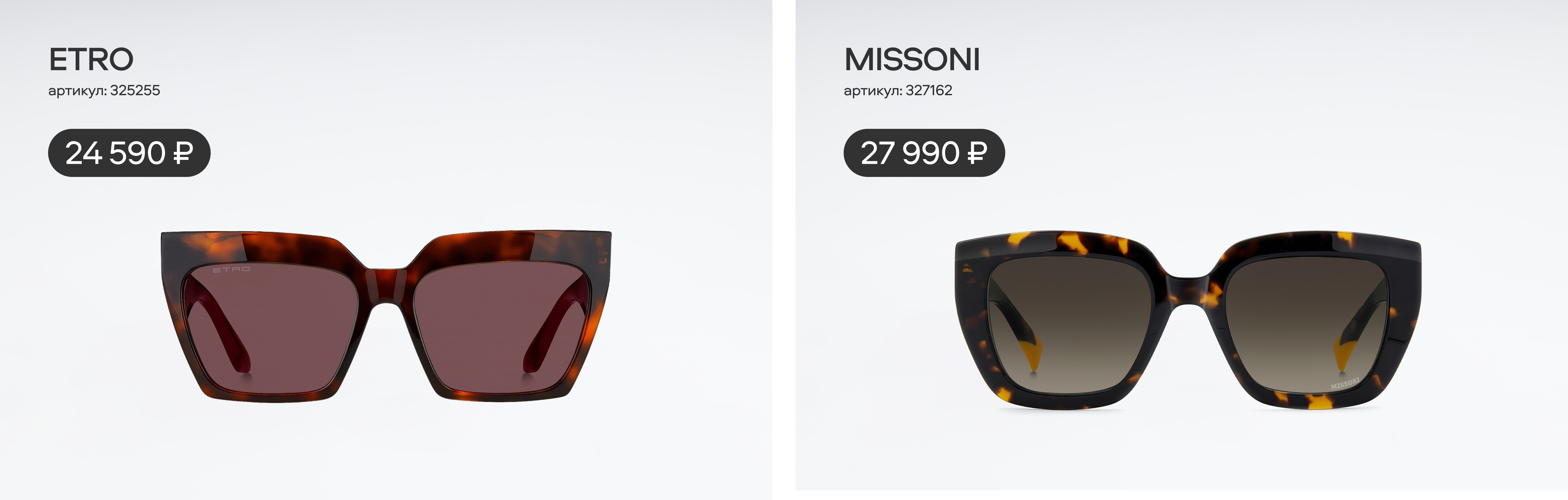
Task: Click yellow temple tip behind MISSONI left lens
Action: coord(1033,356)
